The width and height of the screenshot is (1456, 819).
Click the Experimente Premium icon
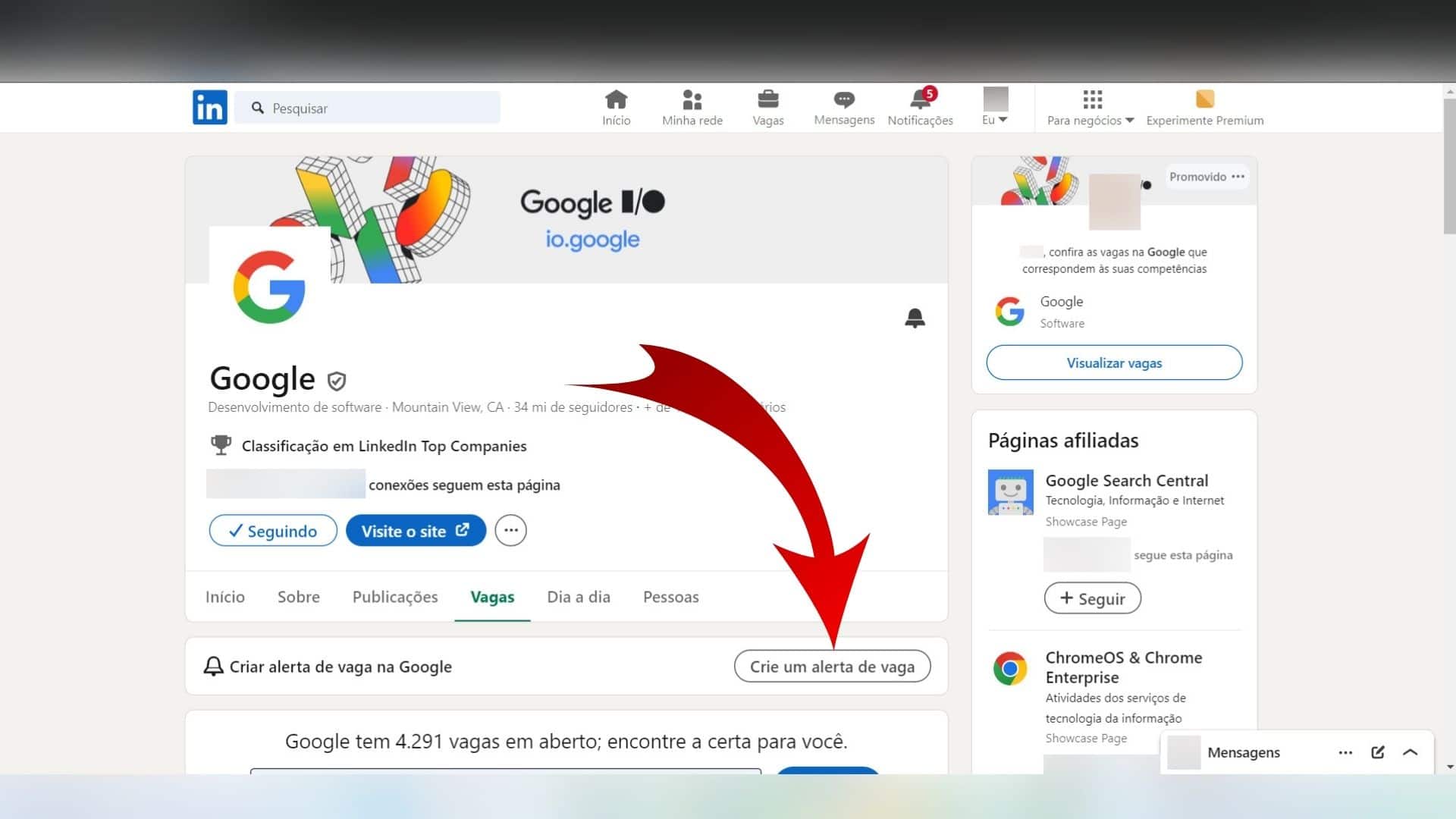1205,99
